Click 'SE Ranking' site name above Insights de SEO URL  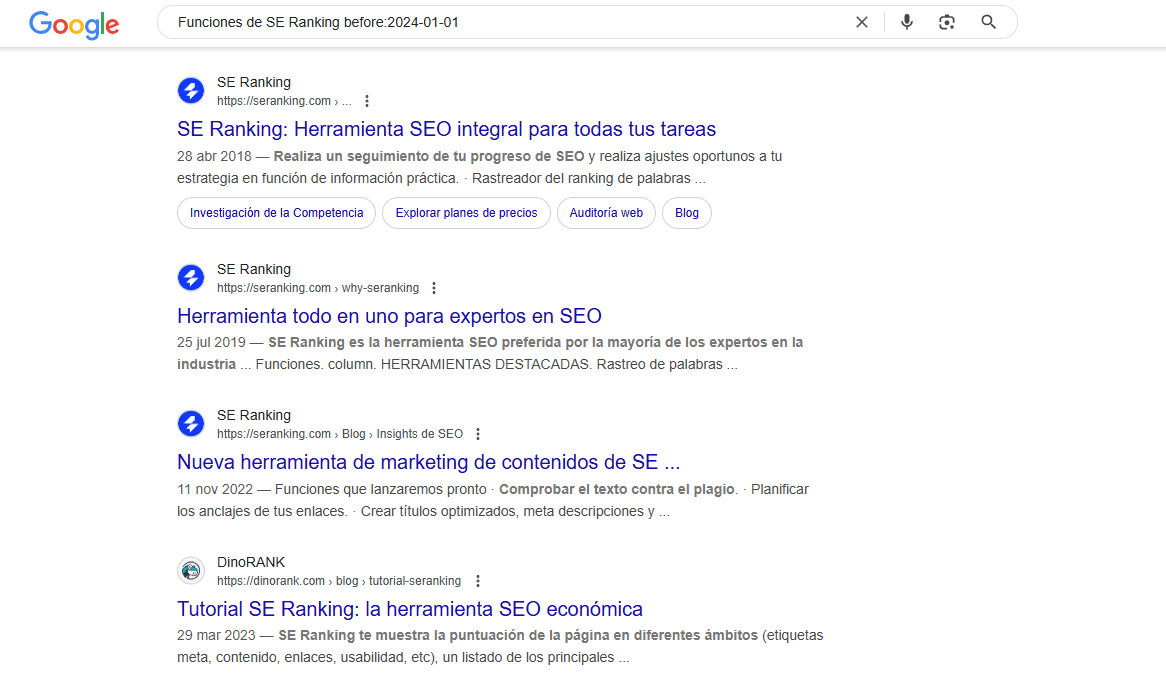[254, 415]
